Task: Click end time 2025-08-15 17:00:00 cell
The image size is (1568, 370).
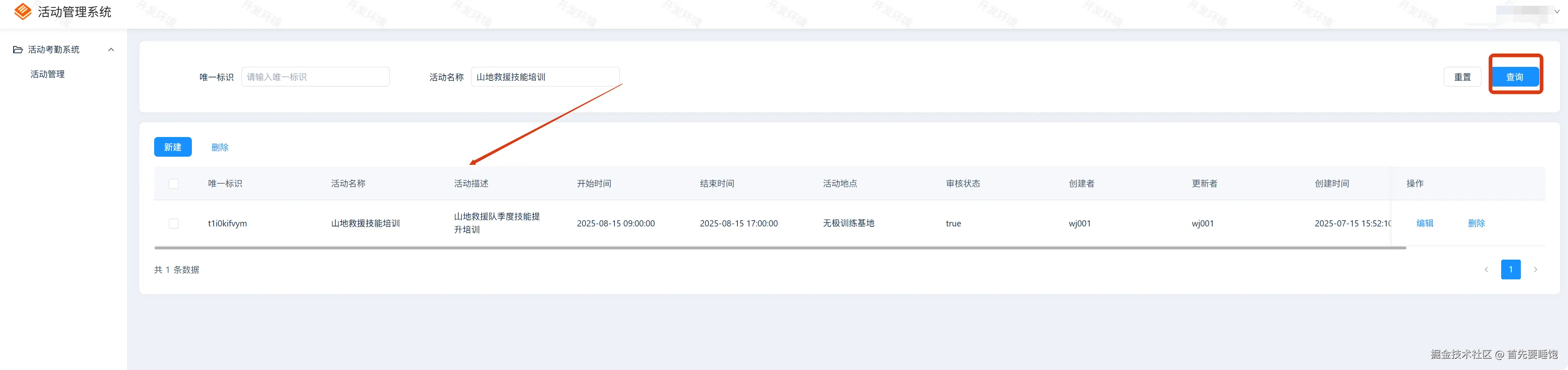Action: click(739, 223)
